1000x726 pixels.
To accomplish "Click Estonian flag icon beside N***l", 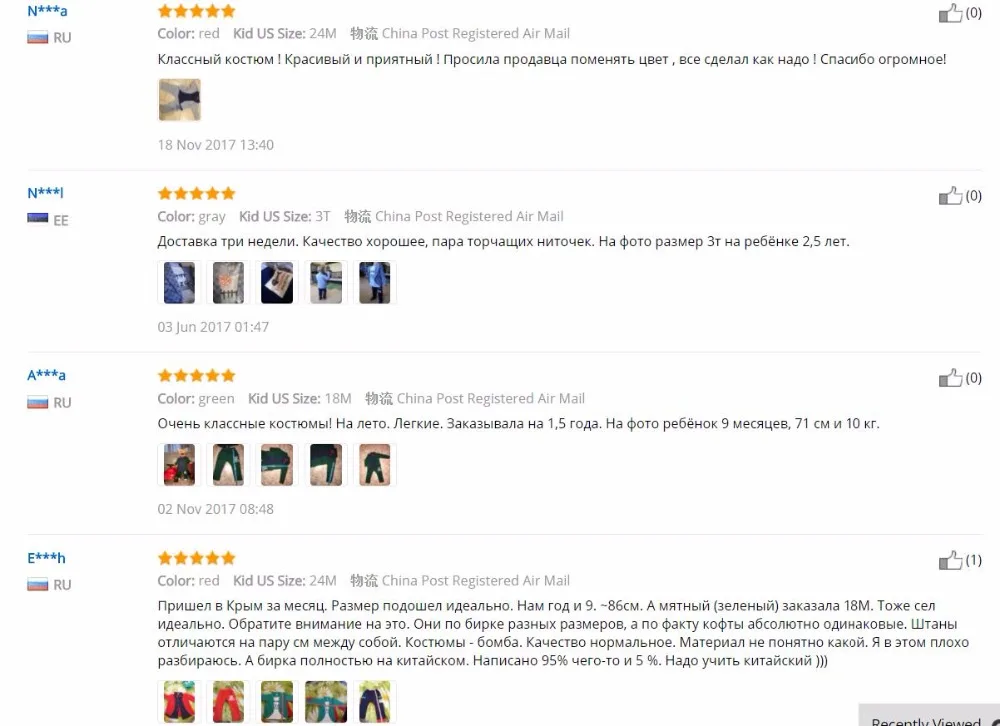I will click(x=38, y=219).
